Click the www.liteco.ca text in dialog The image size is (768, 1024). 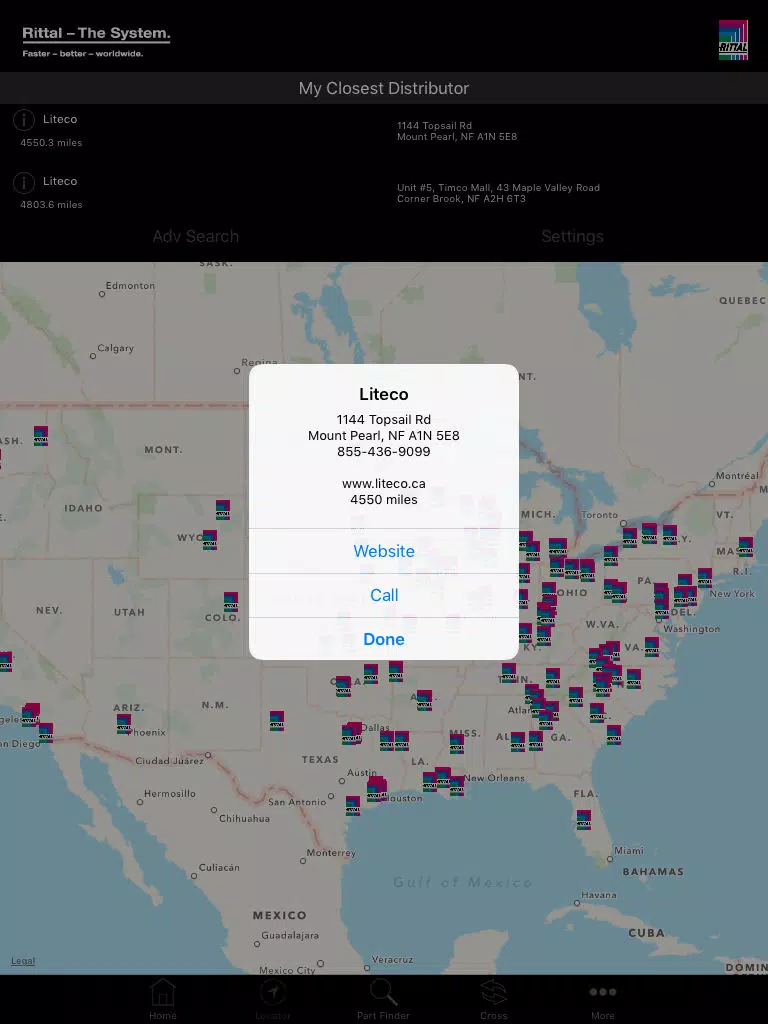click(383, 483)
